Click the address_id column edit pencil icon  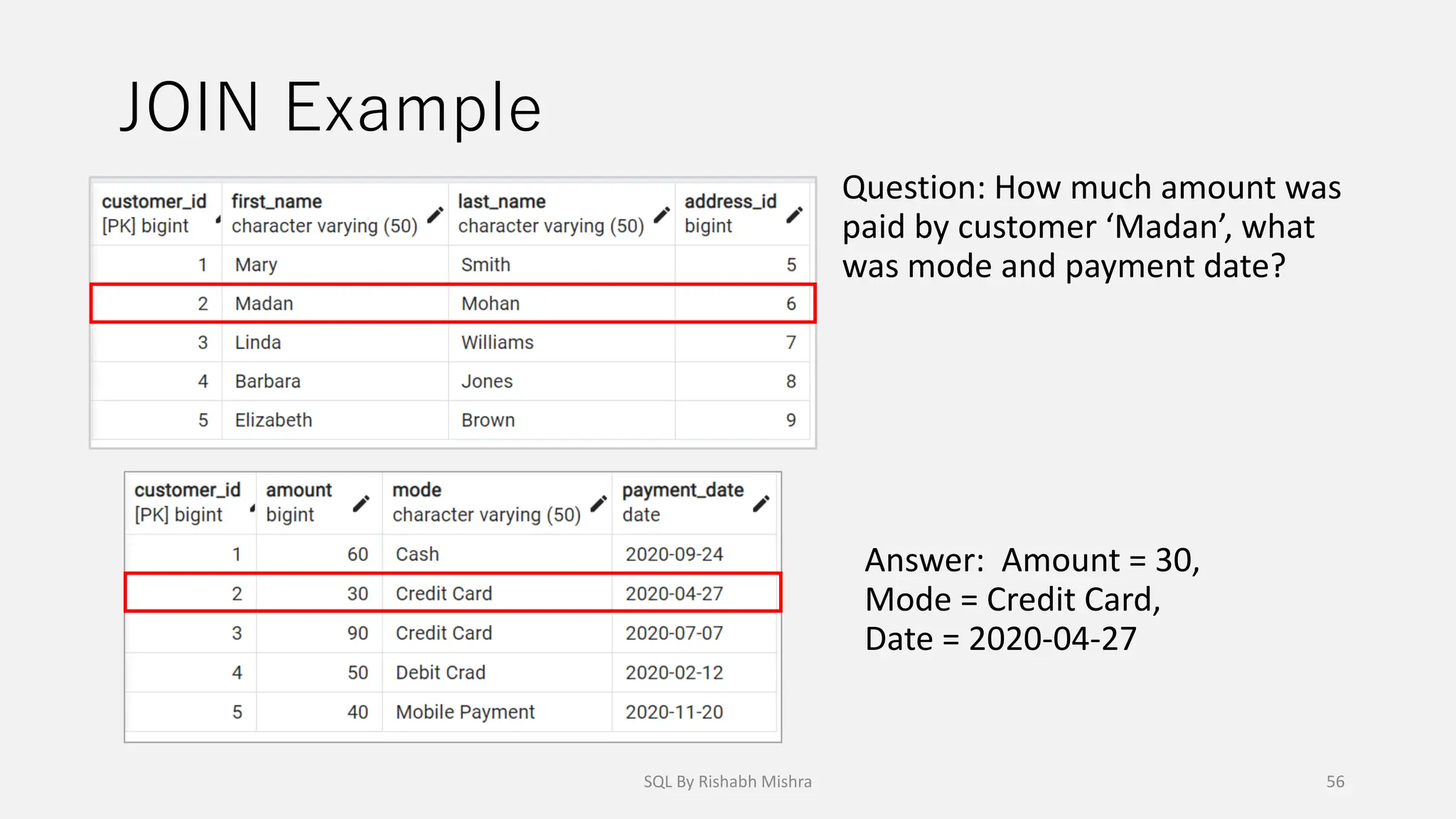tap(795, 214)
